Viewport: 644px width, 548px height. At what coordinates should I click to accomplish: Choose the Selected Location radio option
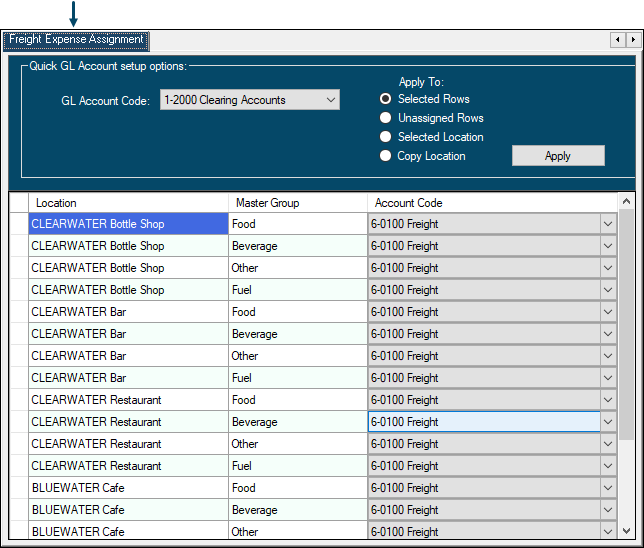[386, 137]
